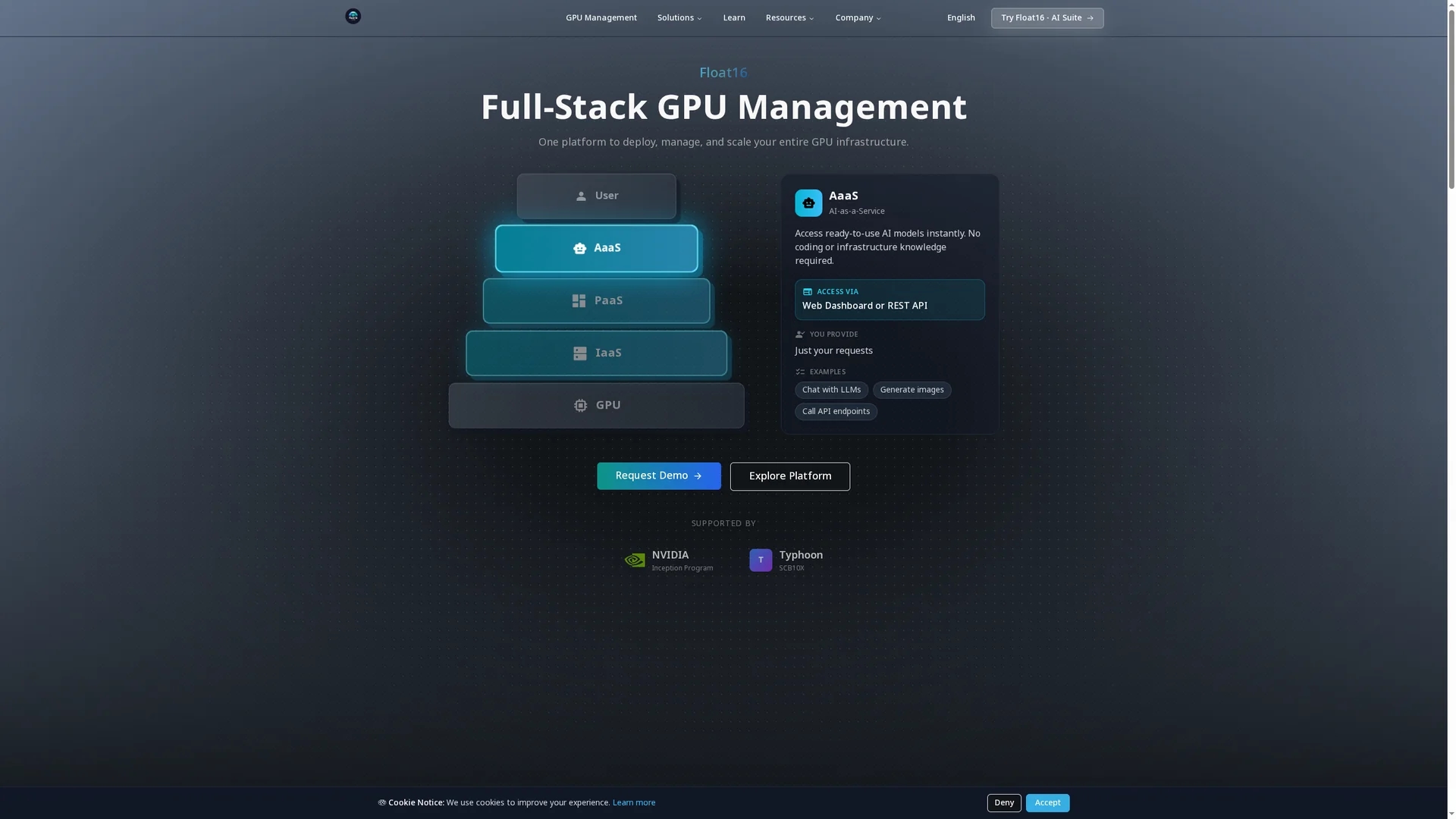Click the Float16 logo icon
Image resolution: width=1456 pixels, height=819 pixels.
click(353, 17)
